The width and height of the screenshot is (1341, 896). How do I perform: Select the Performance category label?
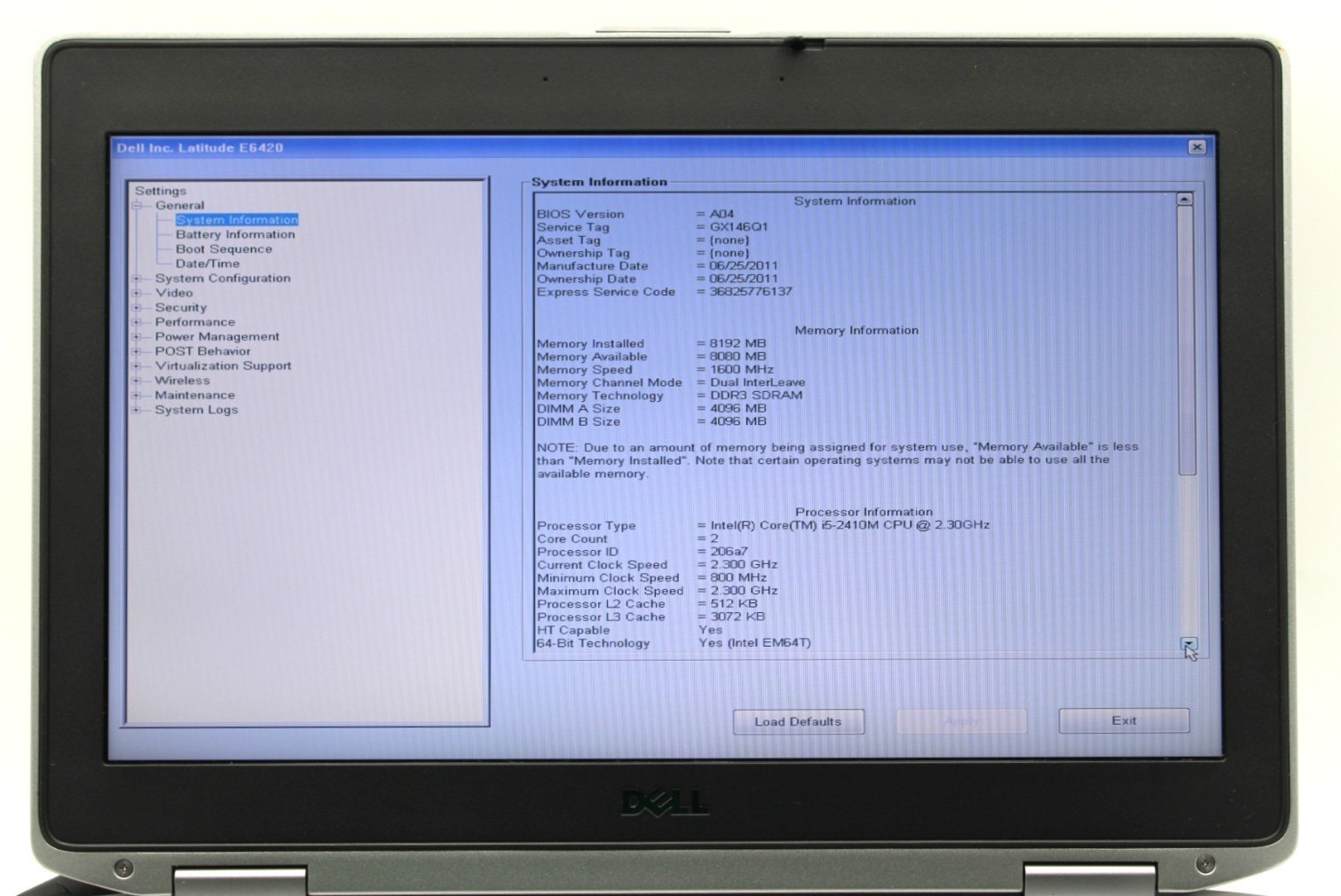coord(195,322)
